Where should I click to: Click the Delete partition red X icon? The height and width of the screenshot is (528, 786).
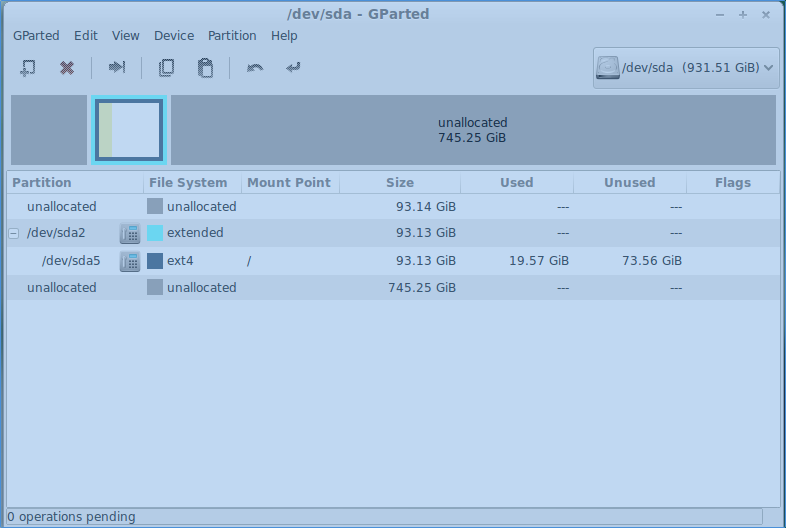(x=67, y=67)
